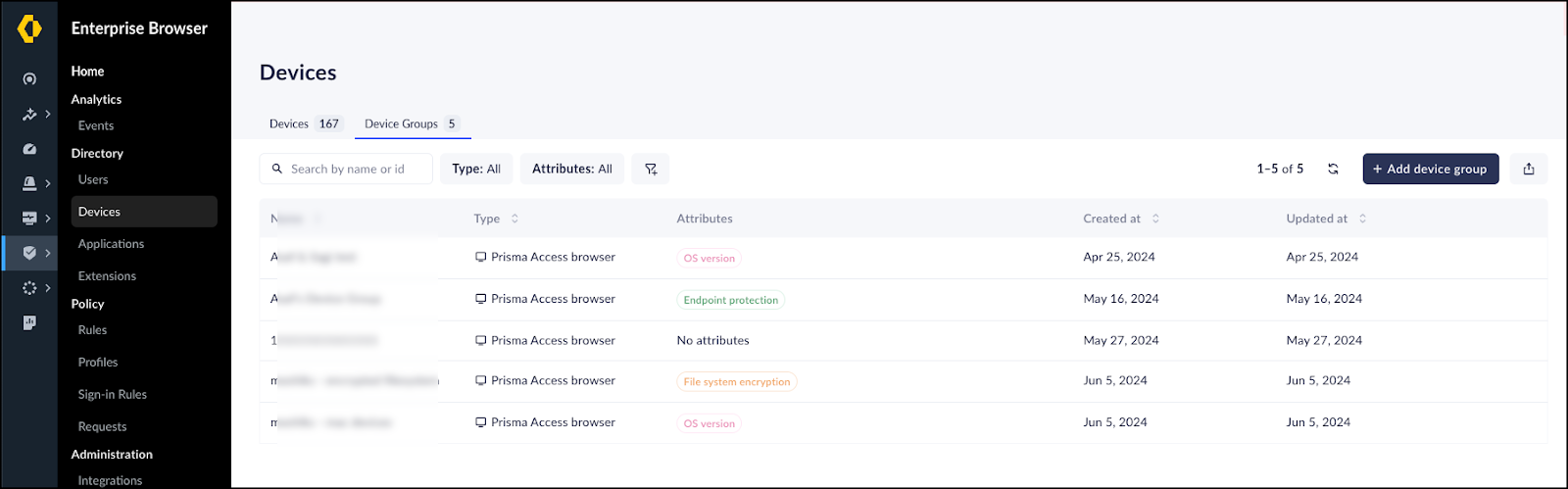
Task: Sort the table by Created at
Action: [1155, 219]
